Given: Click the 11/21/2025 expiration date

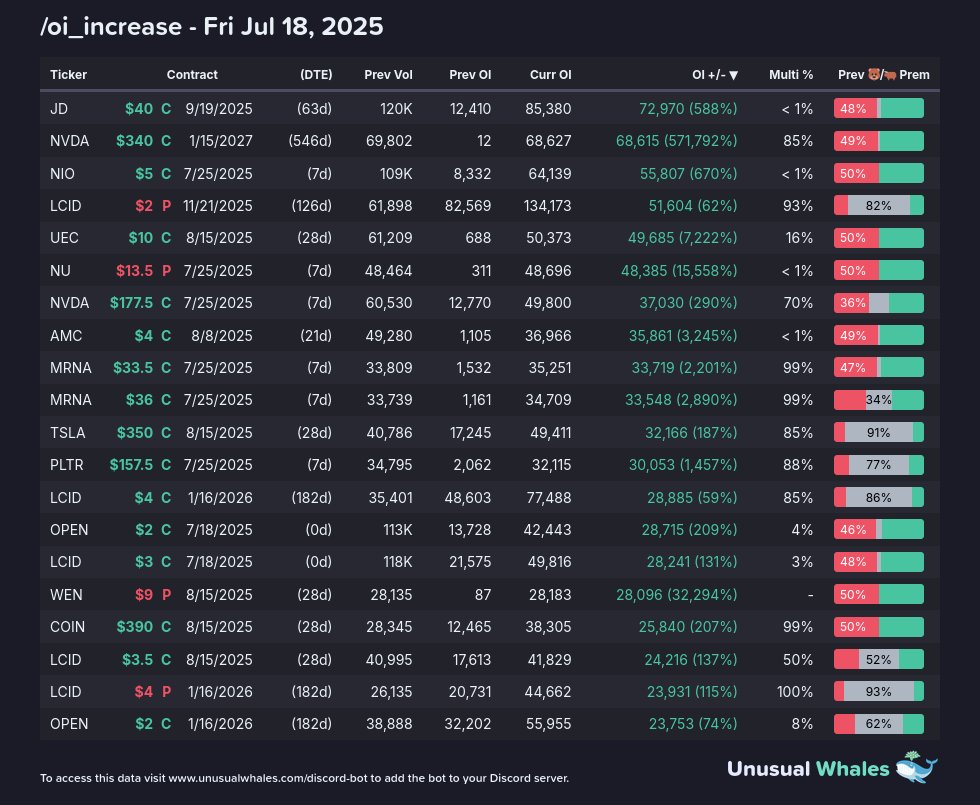Looking at the screenshot, I should coord(218,206).
